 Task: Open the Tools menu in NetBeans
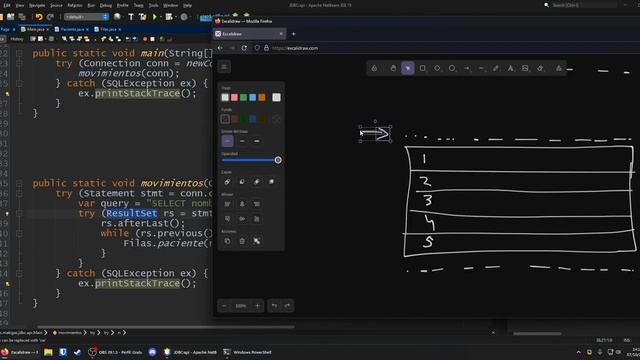153,5
